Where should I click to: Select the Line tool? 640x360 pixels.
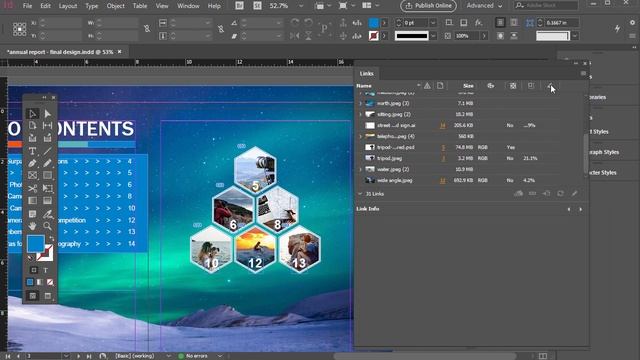click(47, 151)
